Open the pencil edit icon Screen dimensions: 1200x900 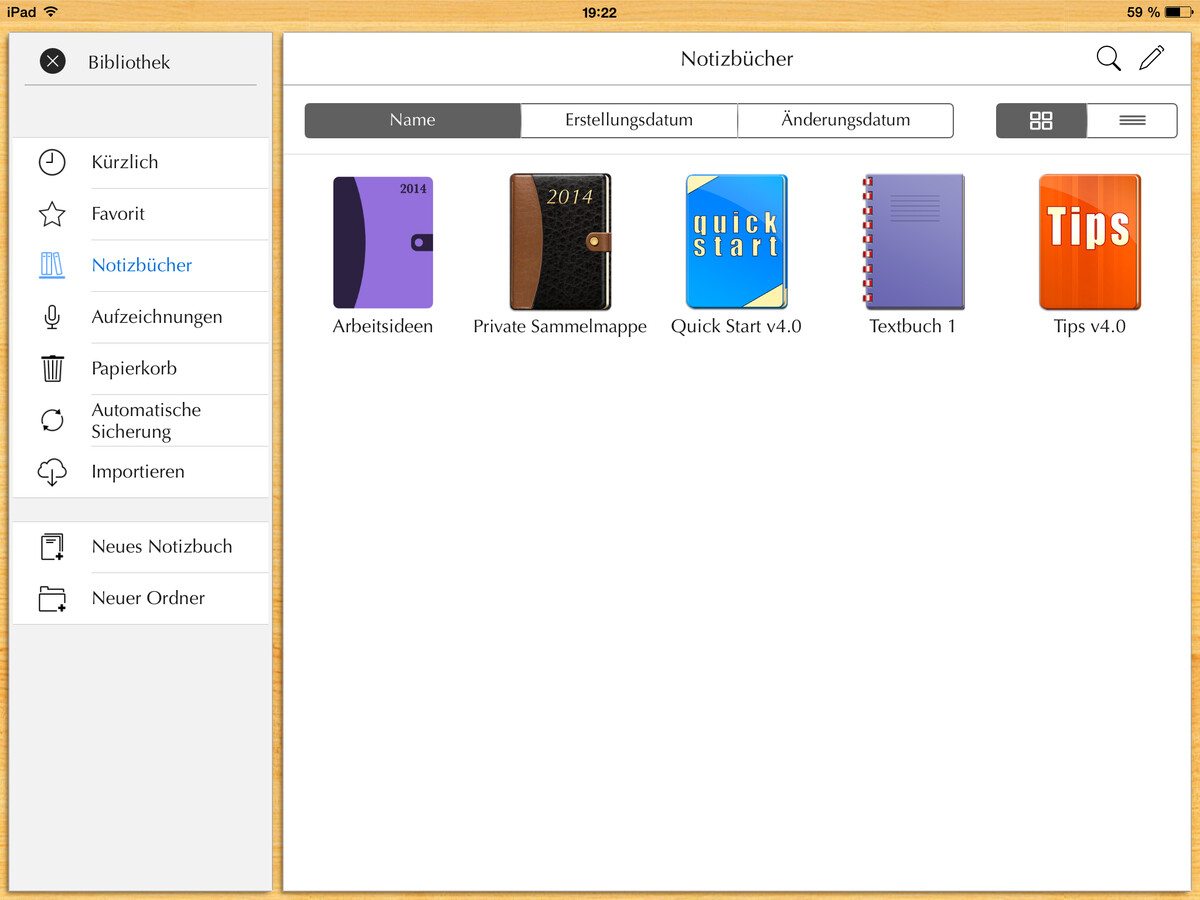point(1151,58)
